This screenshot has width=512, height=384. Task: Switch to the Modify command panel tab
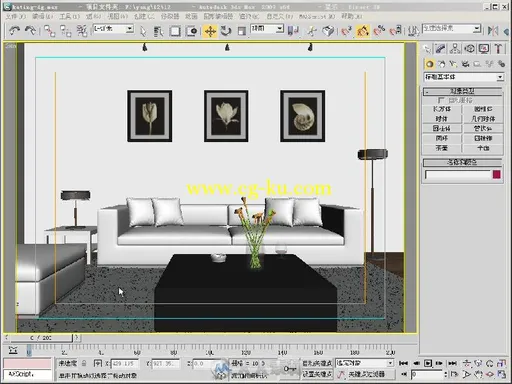click(x=441, y=49)
